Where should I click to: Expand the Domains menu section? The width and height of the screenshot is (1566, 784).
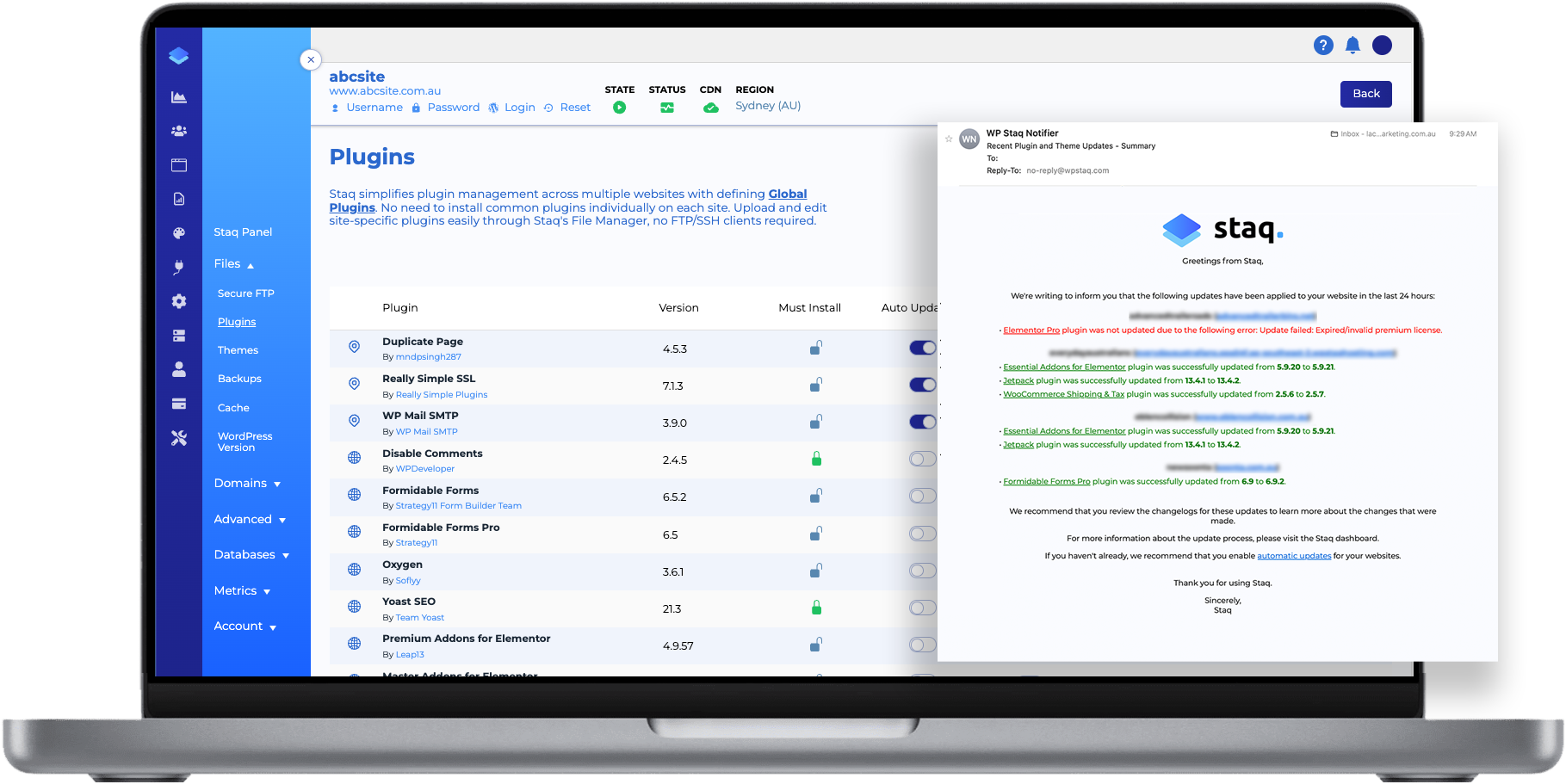(248, 484)
